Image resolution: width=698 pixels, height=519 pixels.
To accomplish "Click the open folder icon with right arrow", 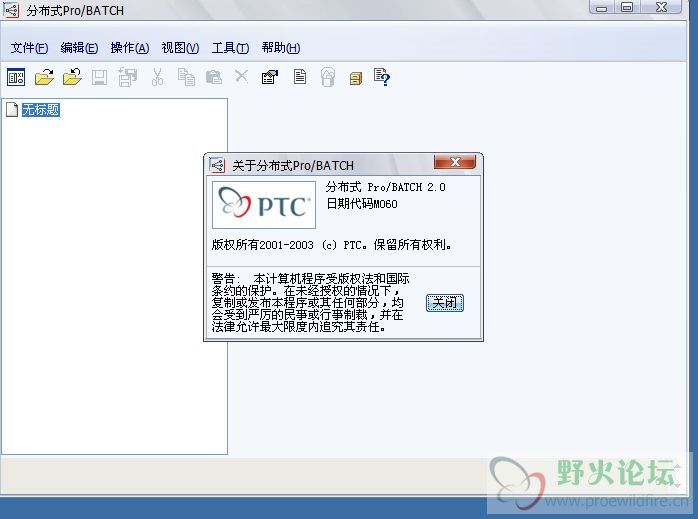I will click(x=44, y=77).
